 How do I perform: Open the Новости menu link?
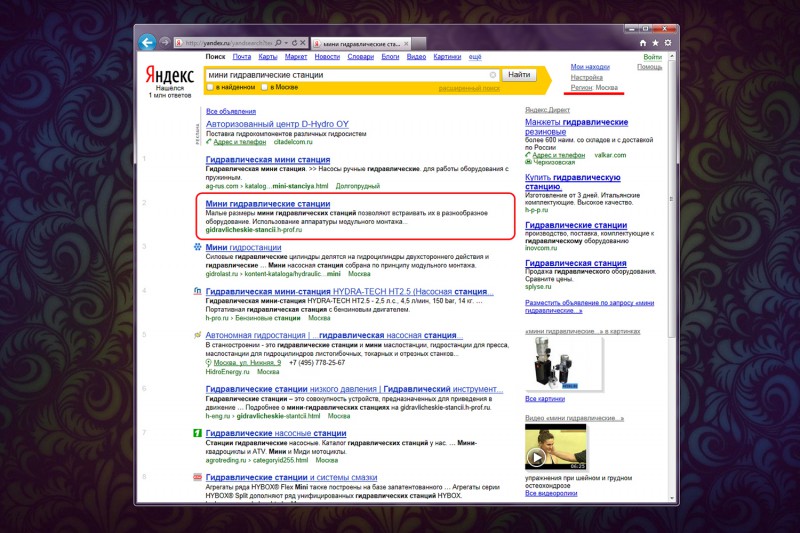coord(327,57)
